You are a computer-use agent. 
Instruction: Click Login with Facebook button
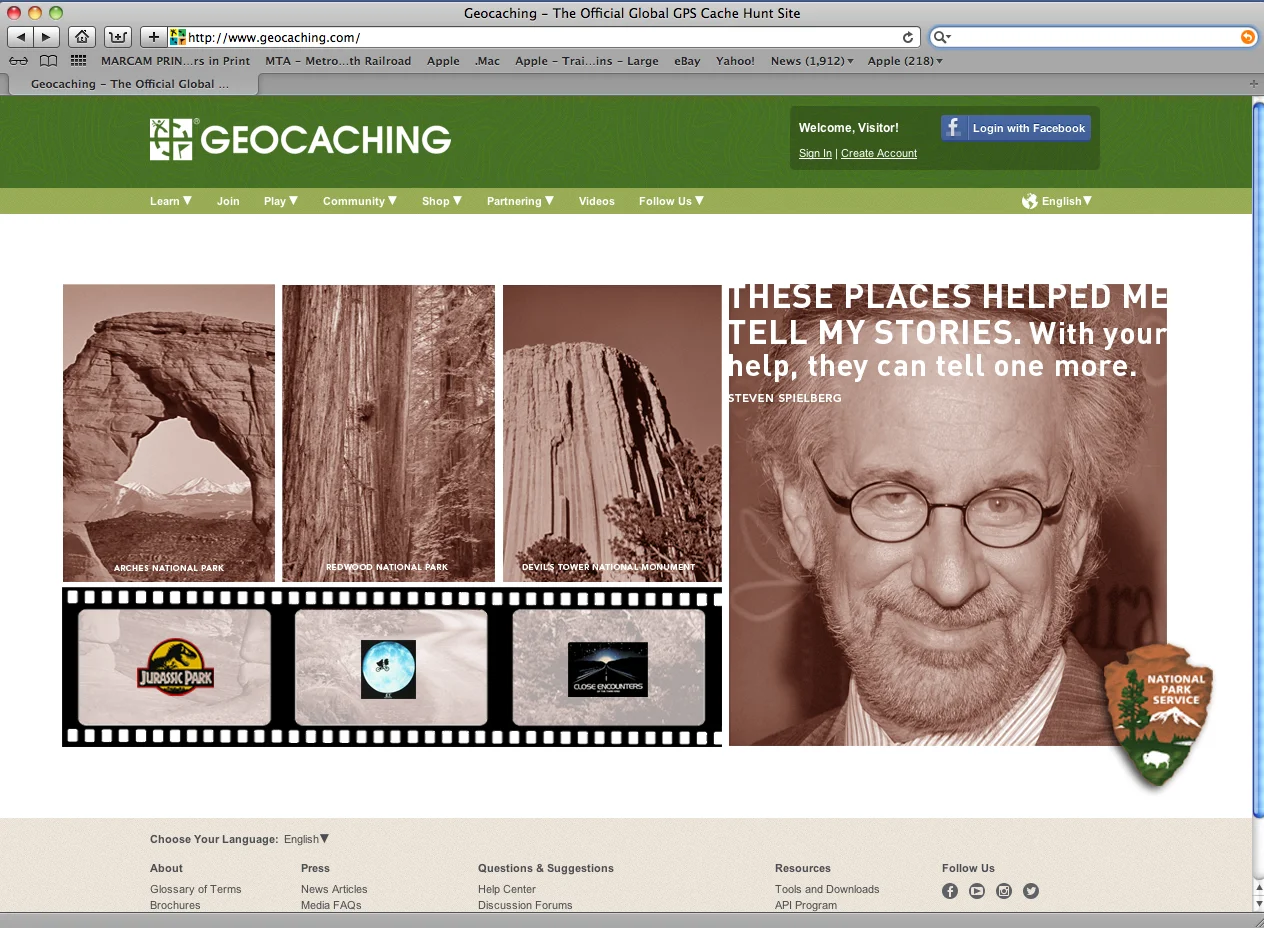click(x=1016, y=128)
